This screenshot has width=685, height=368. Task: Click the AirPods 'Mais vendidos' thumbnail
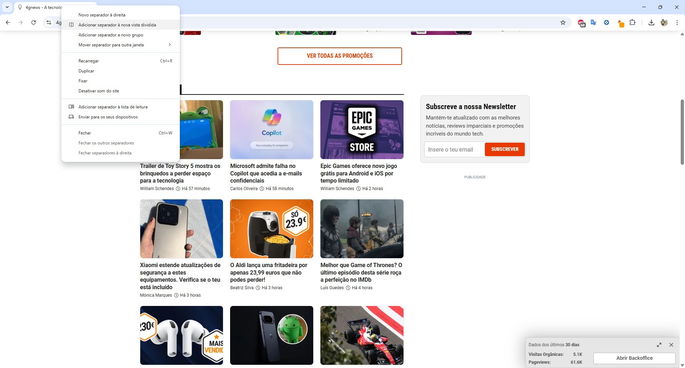[x=181, y=335]
